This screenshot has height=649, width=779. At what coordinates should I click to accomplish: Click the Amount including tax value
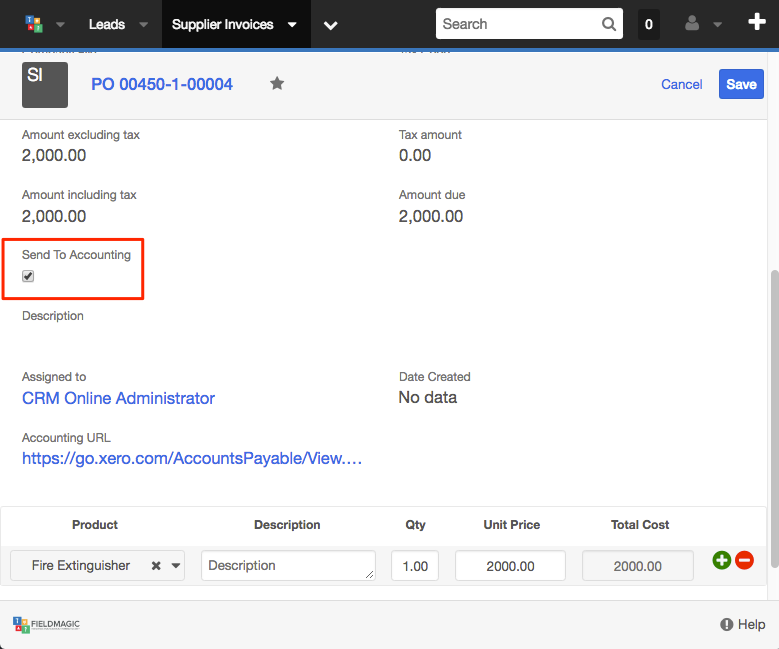[x=54, y=216]
